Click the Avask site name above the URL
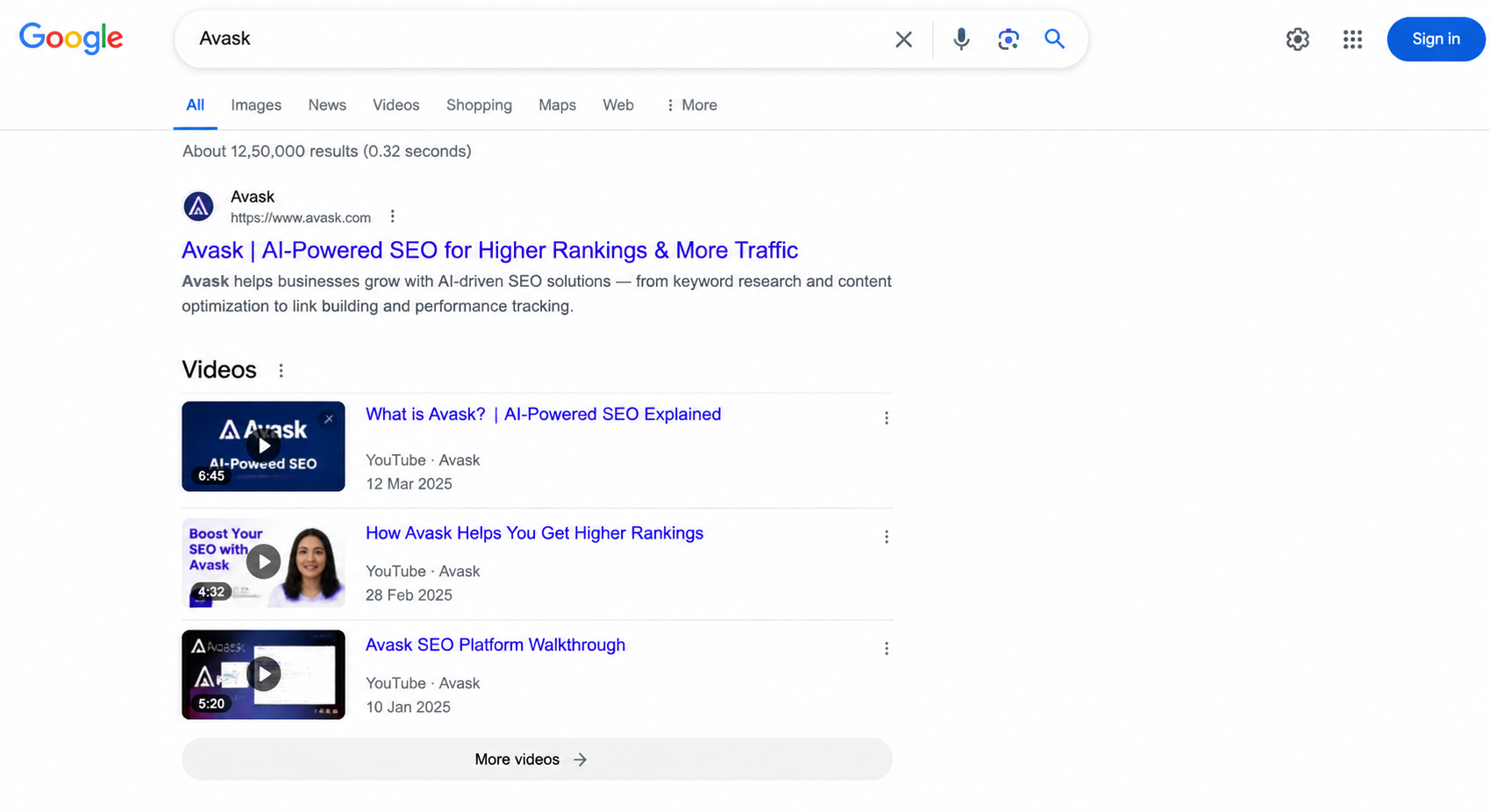Viewport: 1490px width, 812px height. click(253, 197)
